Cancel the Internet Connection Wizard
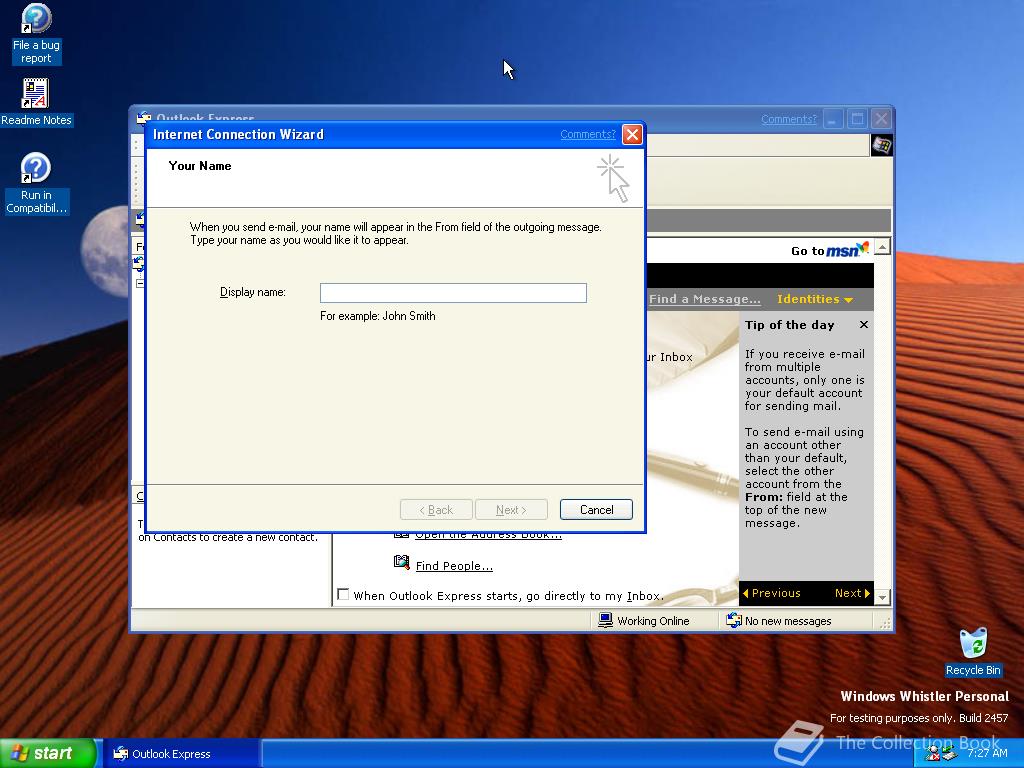This screenshot has width=1024, height=768. [x=596, y=509]
